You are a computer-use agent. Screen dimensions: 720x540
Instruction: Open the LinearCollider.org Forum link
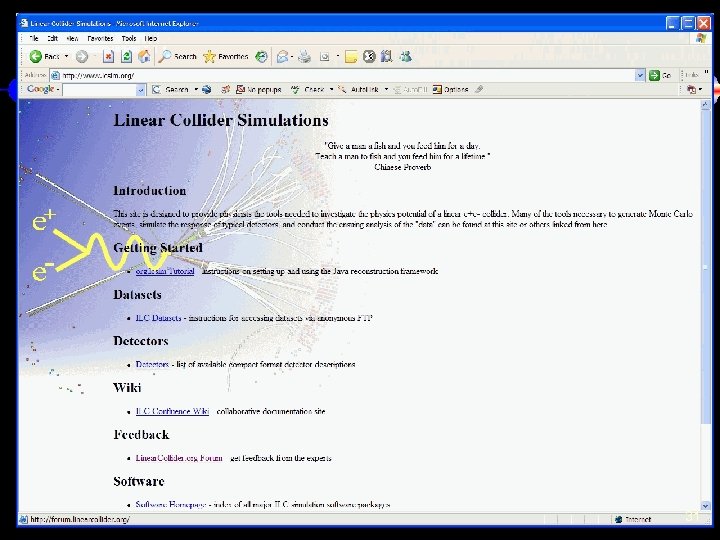tap(179, 458)
